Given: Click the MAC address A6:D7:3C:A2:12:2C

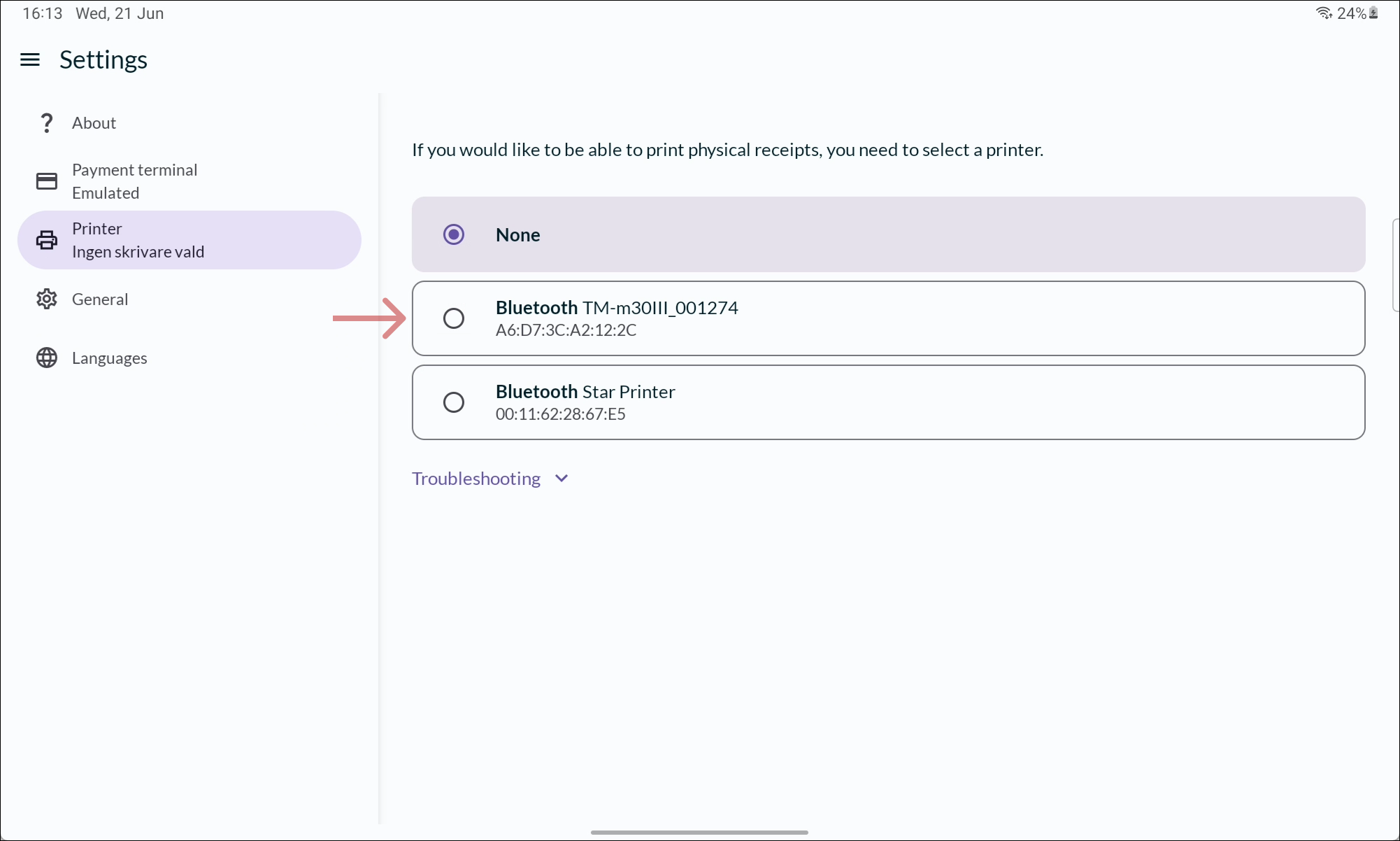Looking at the screenshot, I should click(566, 330).
